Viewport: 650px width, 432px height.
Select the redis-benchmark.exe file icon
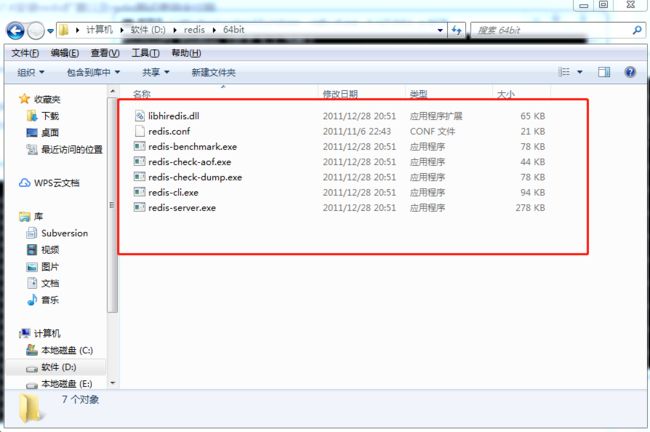coord(140,146)
